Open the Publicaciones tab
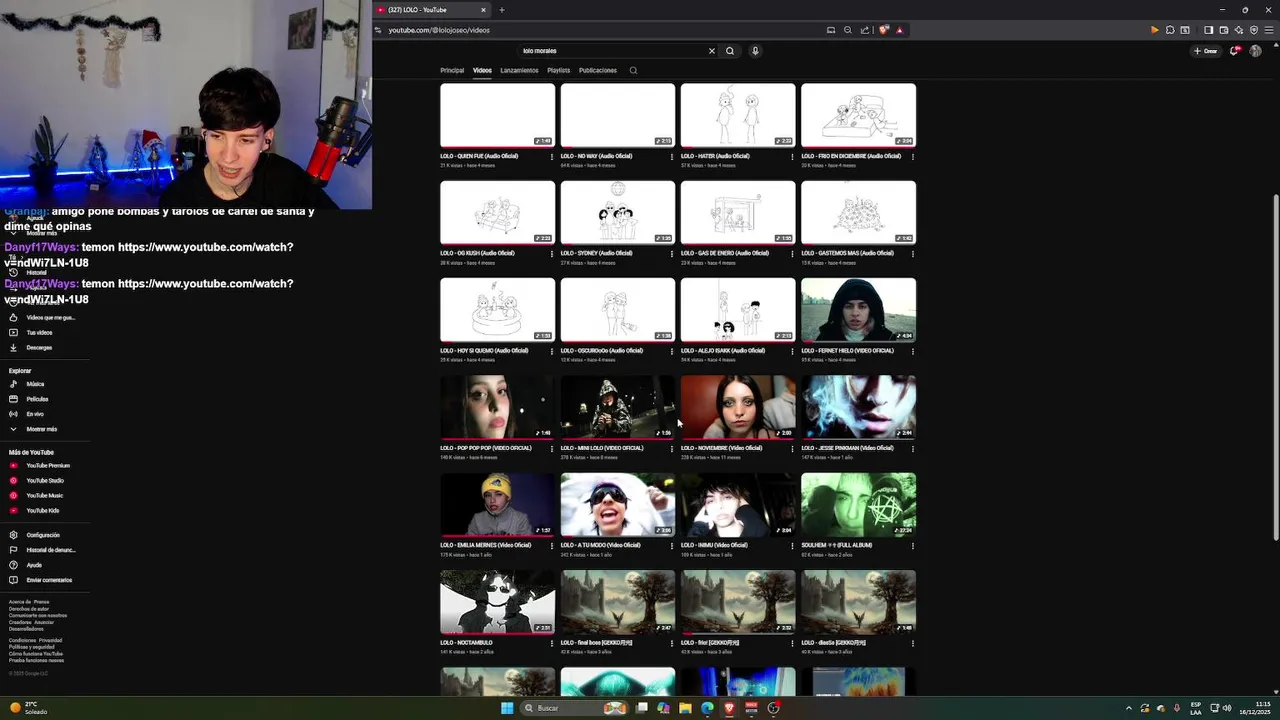 [598, 71]
